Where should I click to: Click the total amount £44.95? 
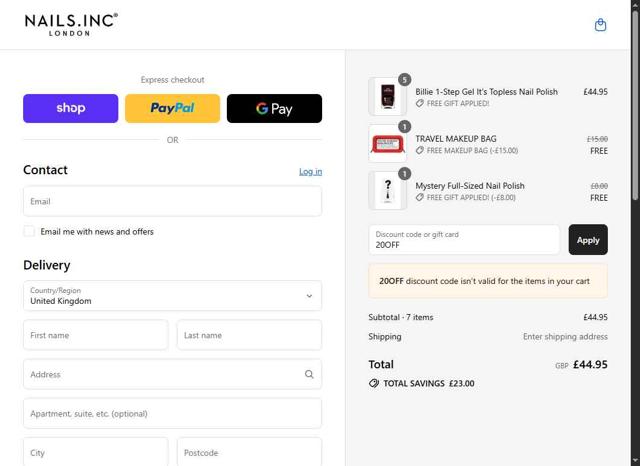(590, 364)
